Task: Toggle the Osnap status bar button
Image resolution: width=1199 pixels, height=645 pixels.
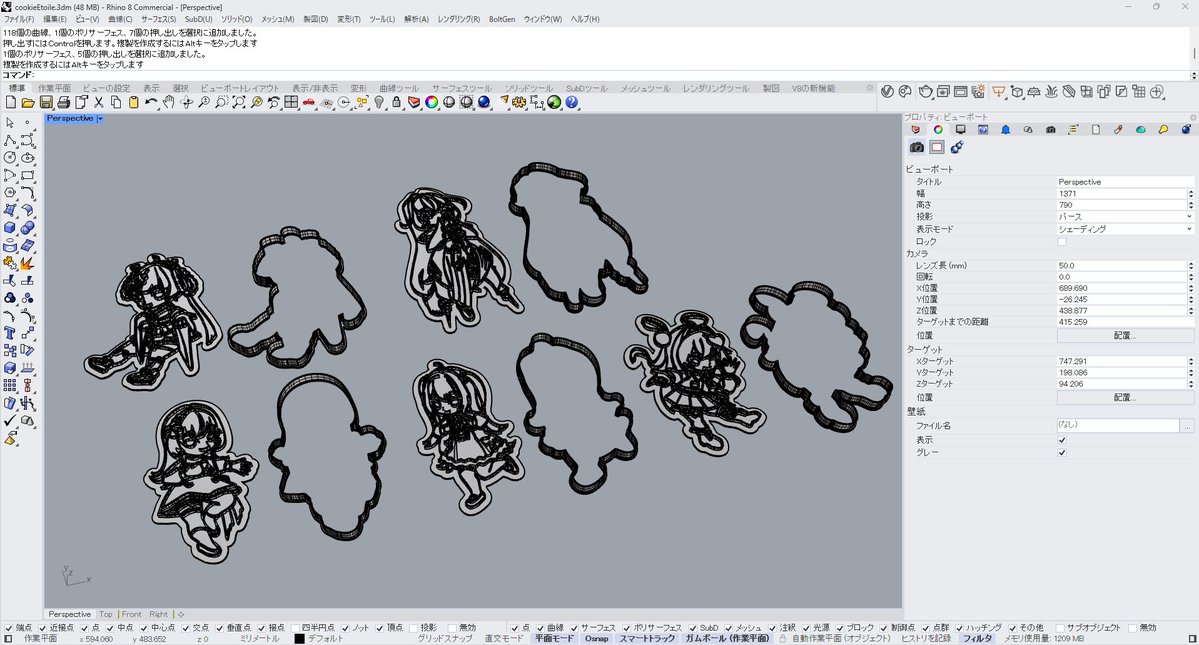Action: pos(596,638)
